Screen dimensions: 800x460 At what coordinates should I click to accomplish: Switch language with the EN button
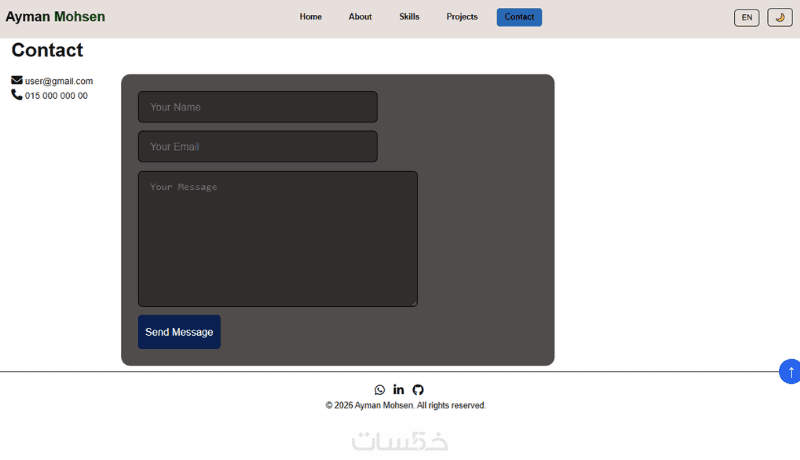tap(746, 17)
